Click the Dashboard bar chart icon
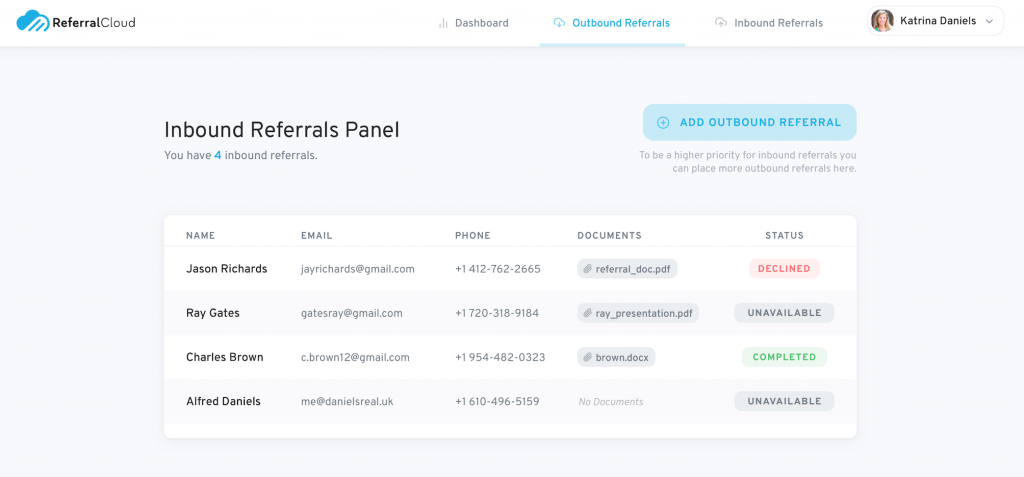 click(x=443, y=23)
